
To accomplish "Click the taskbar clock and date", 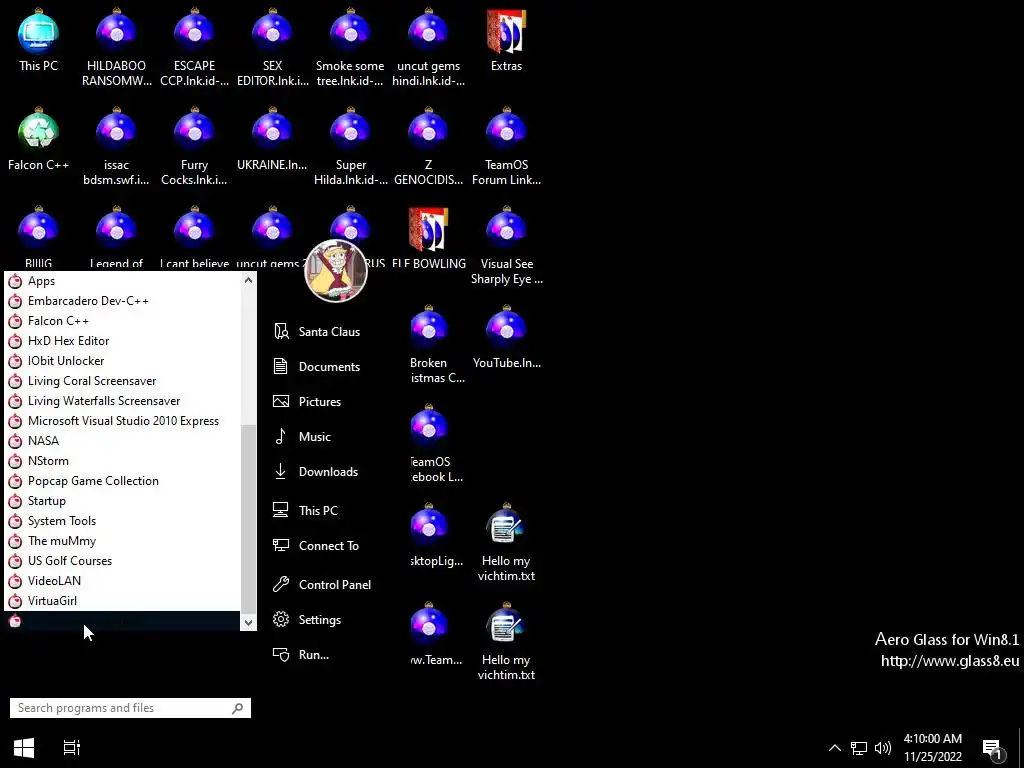I will (933, 748).
